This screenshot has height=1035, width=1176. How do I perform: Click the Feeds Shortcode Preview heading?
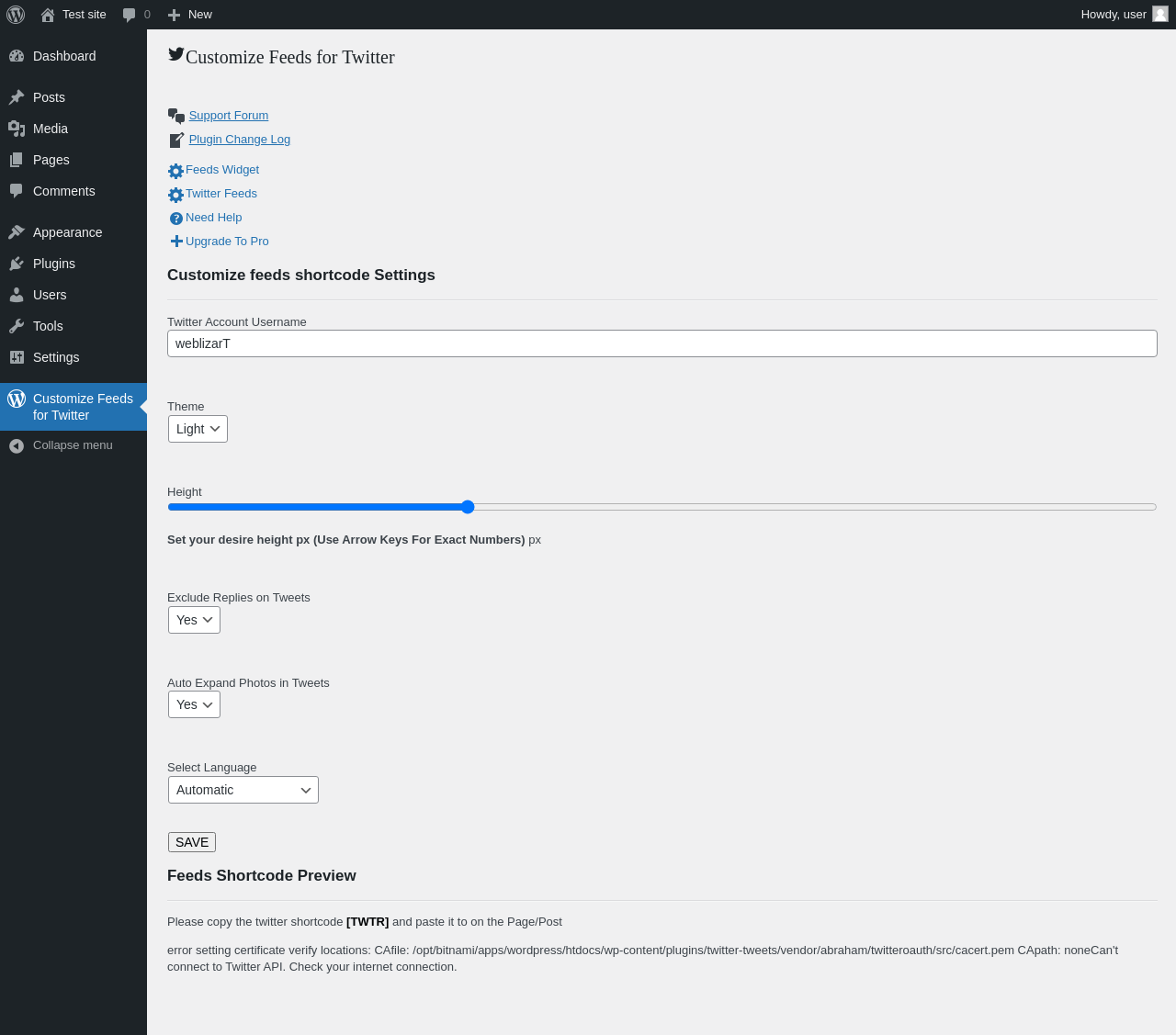(262, 876)
